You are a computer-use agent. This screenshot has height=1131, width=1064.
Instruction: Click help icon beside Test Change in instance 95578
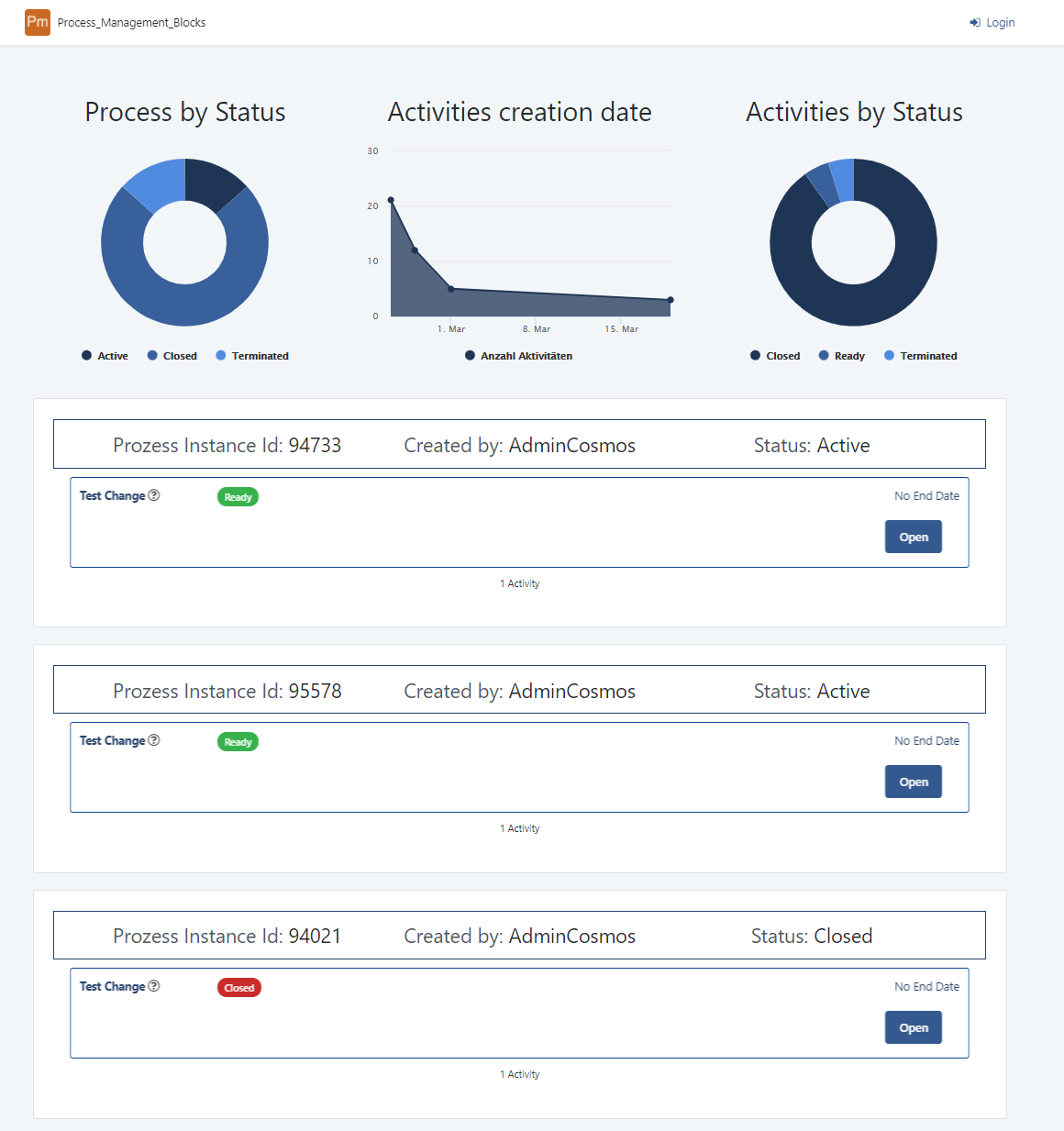154,740
